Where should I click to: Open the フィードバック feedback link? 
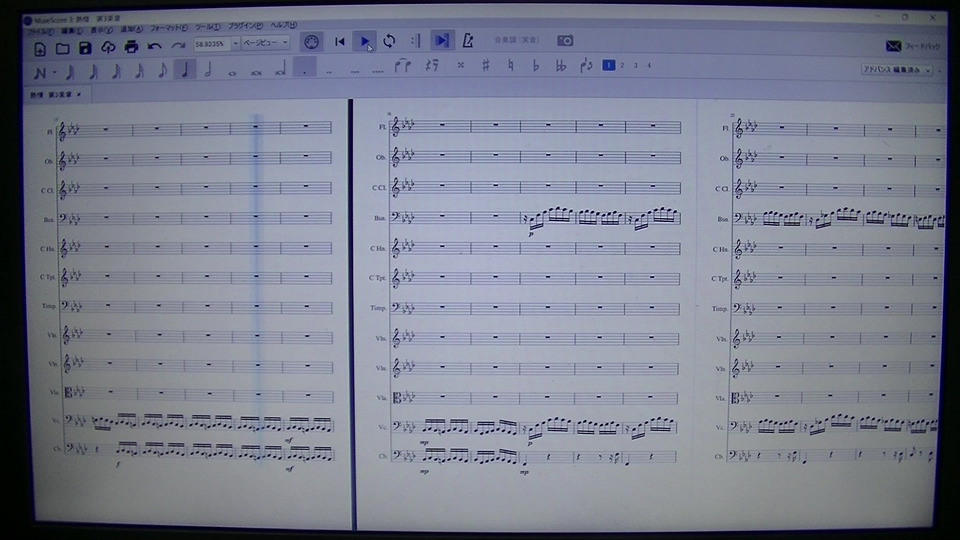click(x=912, y=46)
